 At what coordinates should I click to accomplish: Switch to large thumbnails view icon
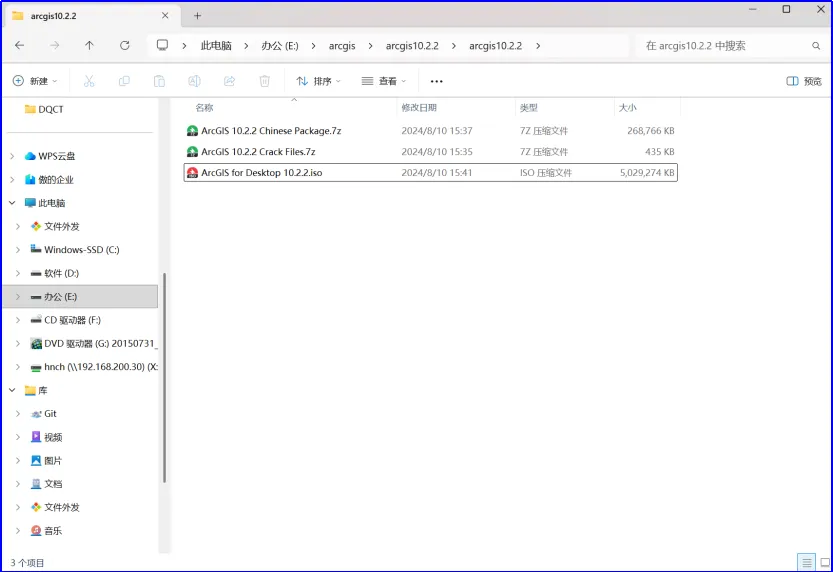[824, 562]
